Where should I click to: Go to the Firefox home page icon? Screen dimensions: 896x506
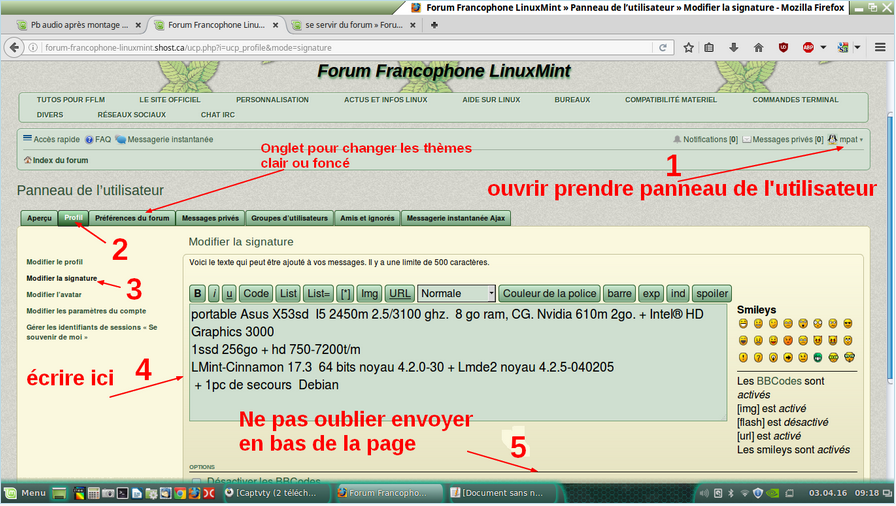tap(758, 47)
